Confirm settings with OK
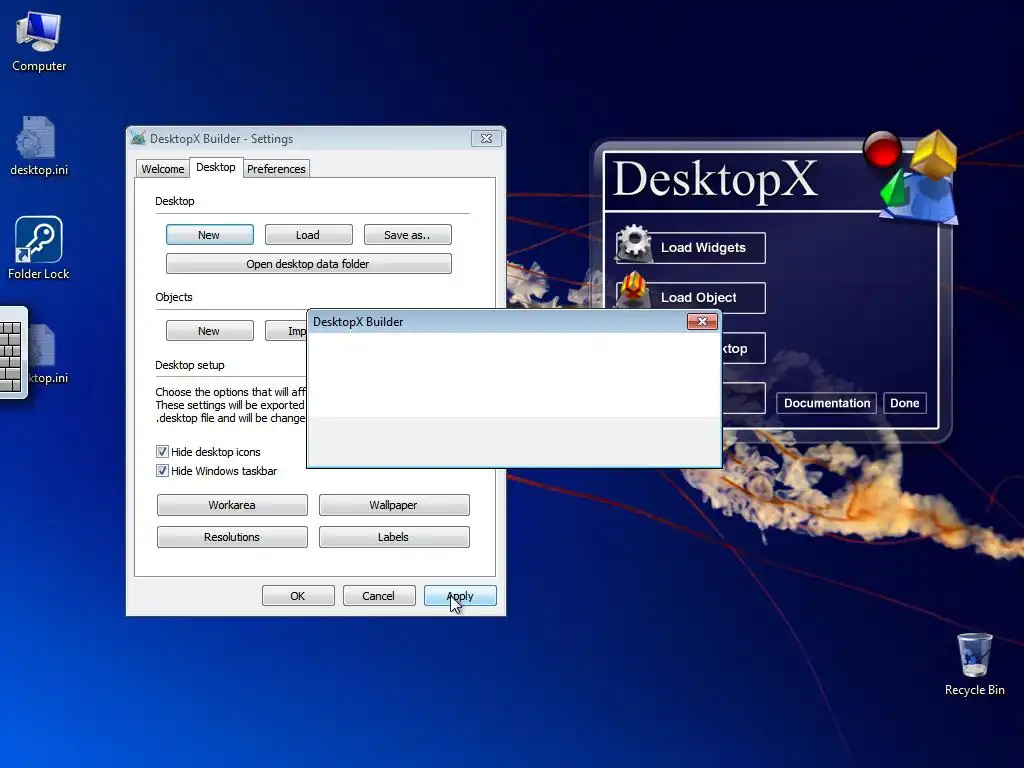The image size is (1024, 768). (298, 596)
